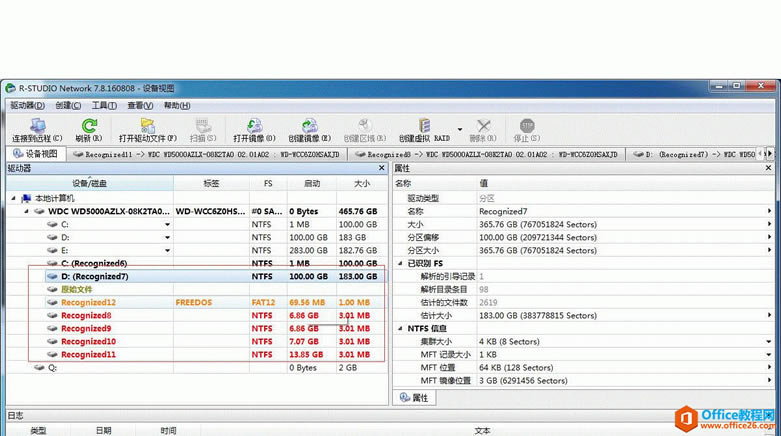781x436 pixels.
Task: Sort by the Device/Disk column header
Action: click(90, 183)
